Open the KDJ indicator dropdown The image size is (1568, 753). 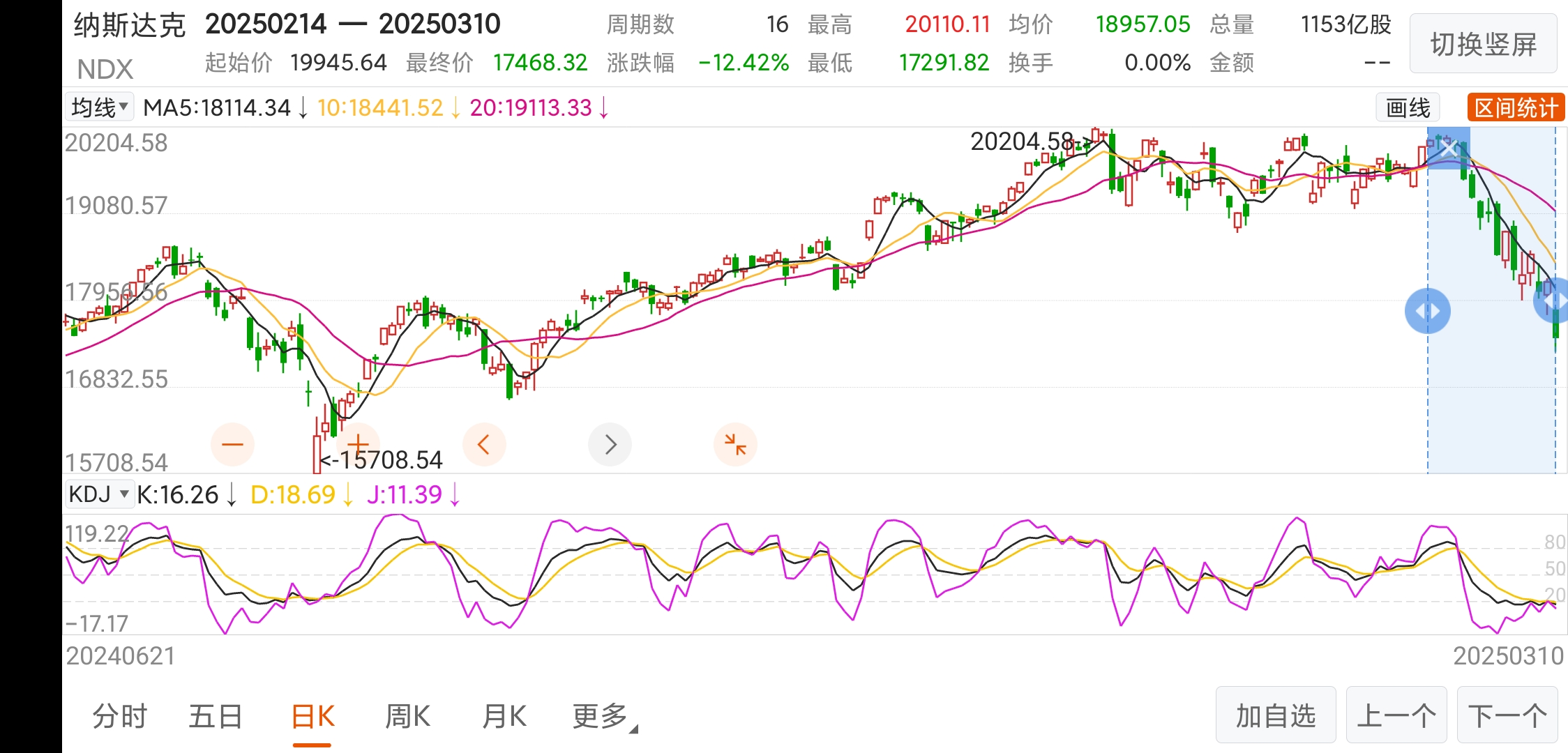click(x=98, y=494)
